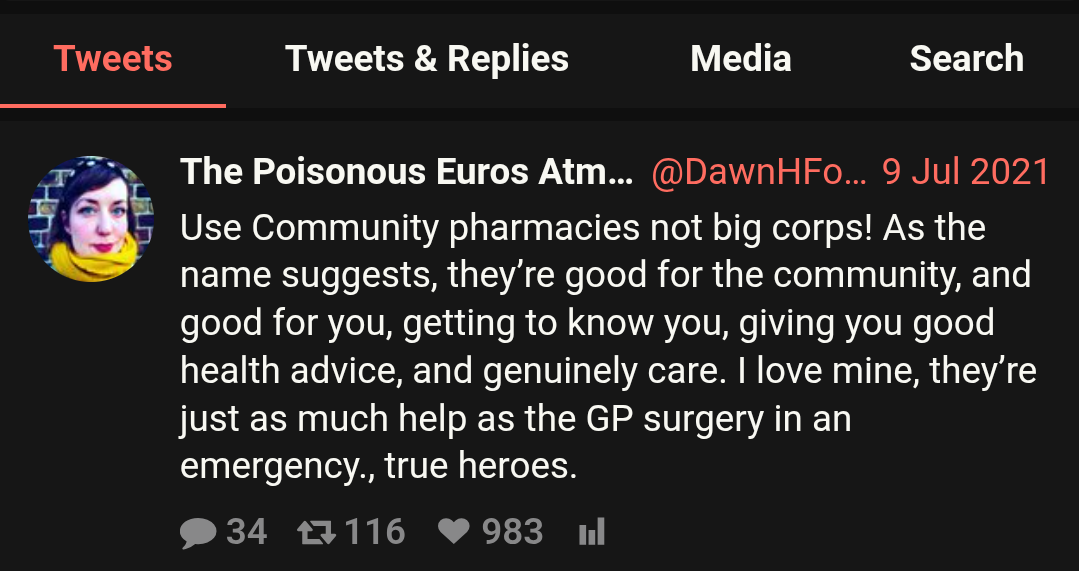
Task: Open the tweet stats bar-chart icon
Action: click(592, 532)
